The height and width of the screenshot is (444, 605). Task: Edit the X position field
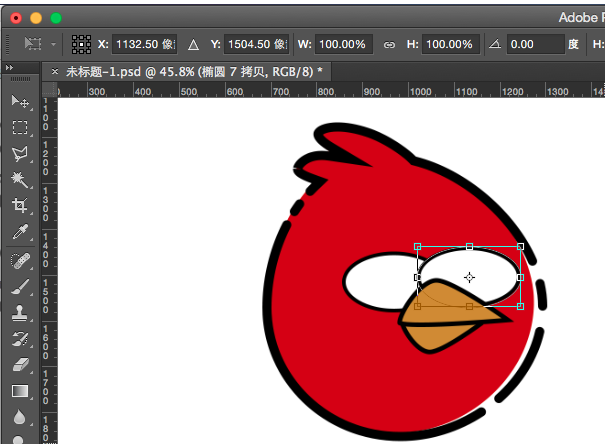(x=145, y=44)
